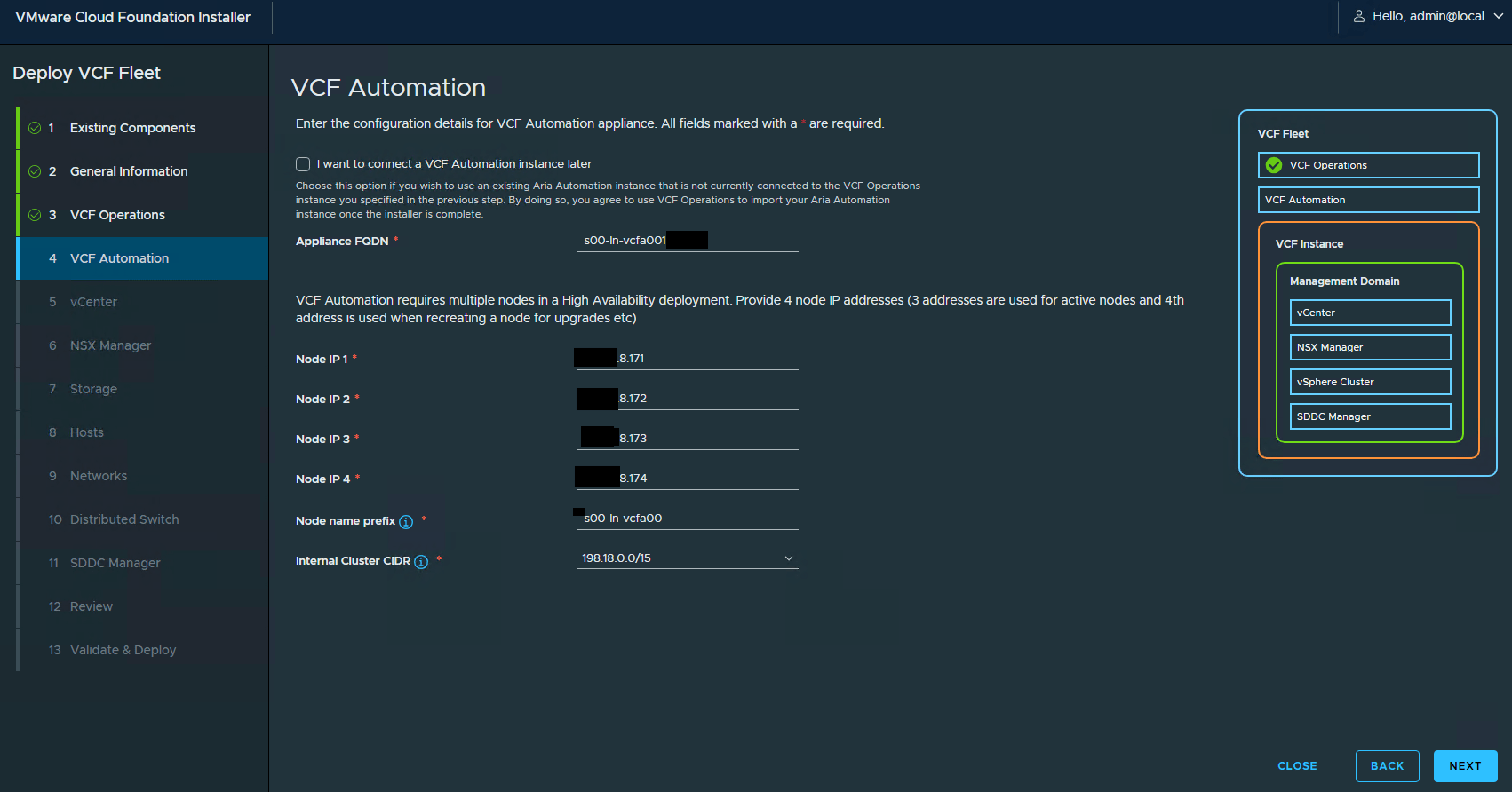Select step 13 Validate & Deploy
1512x792 pixels.
coord(142,650)
